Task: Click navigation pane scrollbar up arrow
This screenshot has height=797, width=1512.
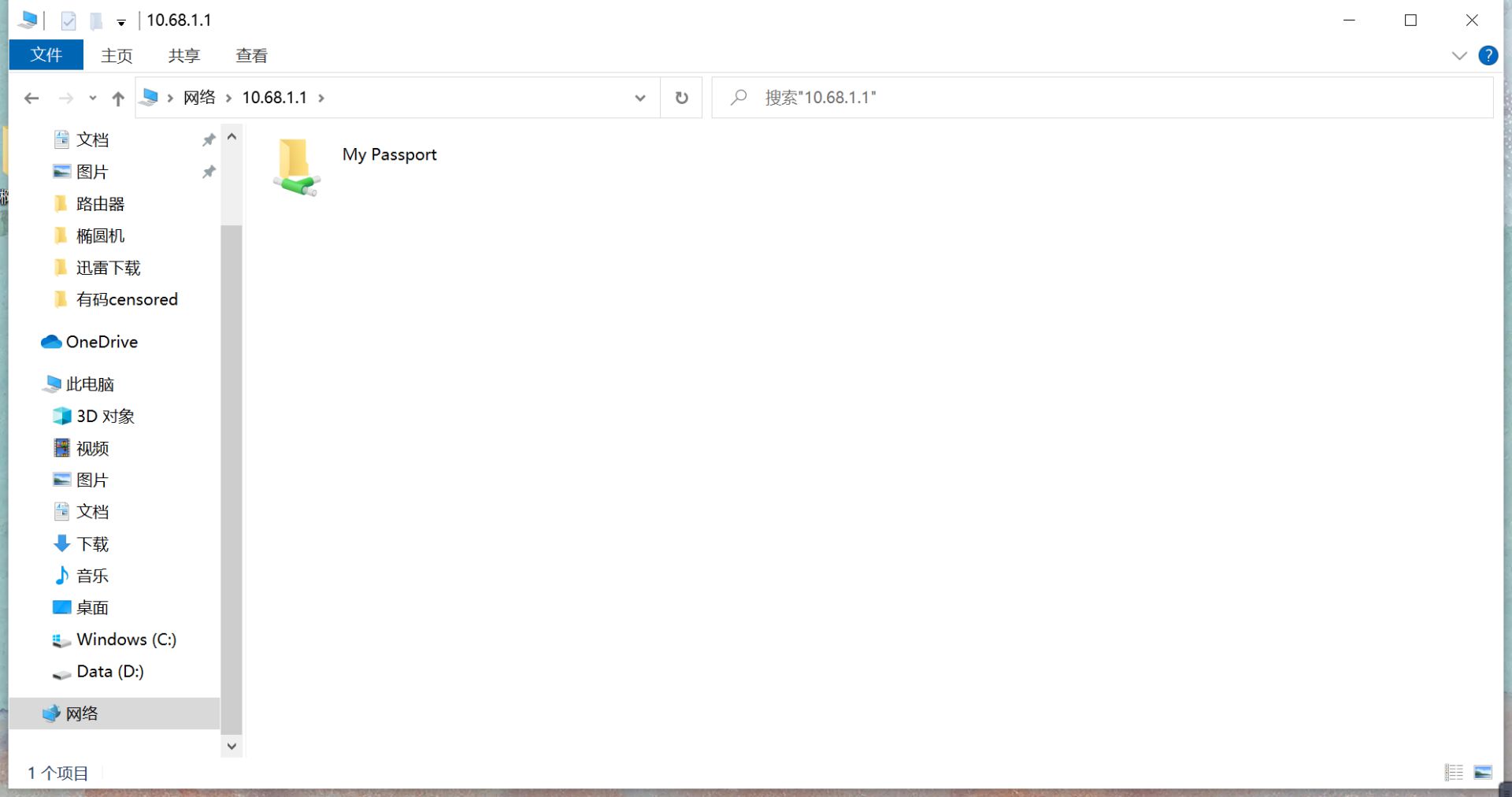Action: [232, 136]
